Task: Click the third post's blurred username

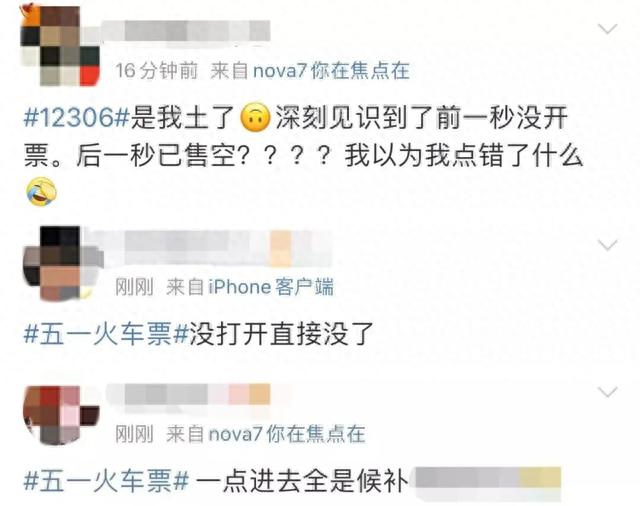Action: (x=189, y=394)
